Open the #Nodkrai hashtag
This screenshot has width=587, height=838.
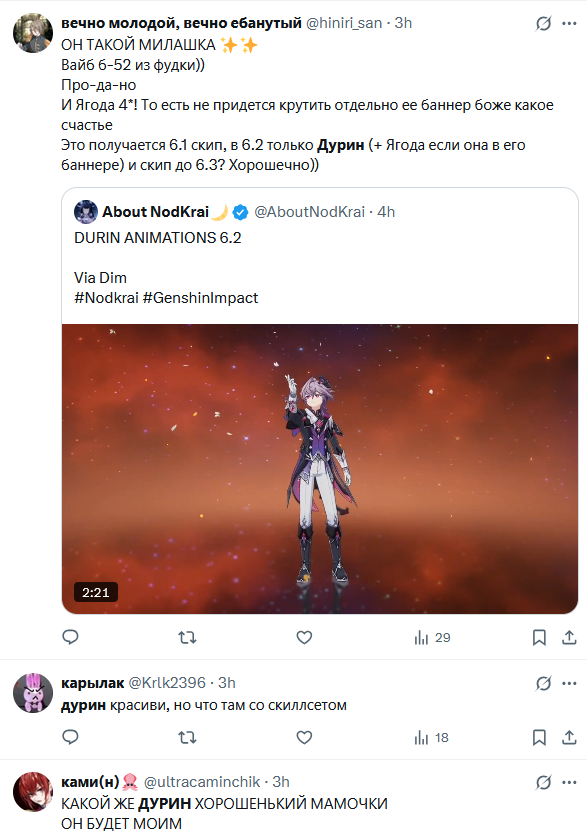pyautogui.click(x=106, y=298)
